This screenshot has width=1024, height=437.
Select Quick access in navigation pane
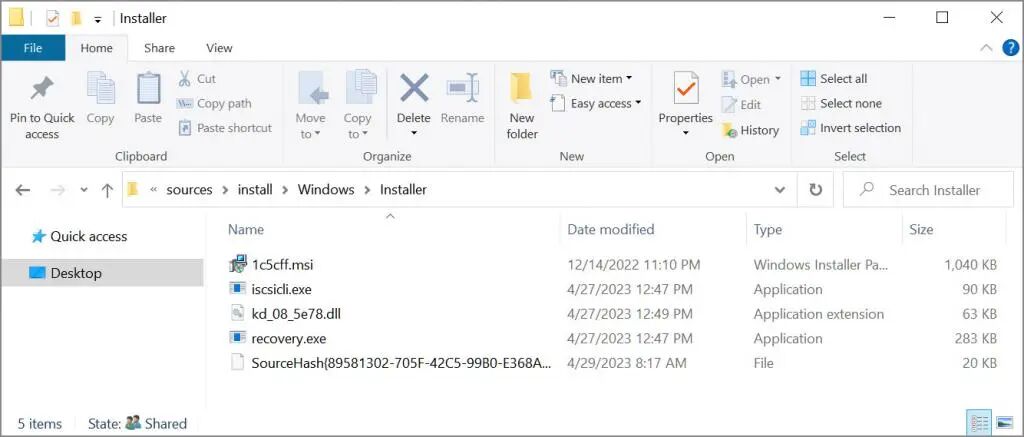coord(79,236)
